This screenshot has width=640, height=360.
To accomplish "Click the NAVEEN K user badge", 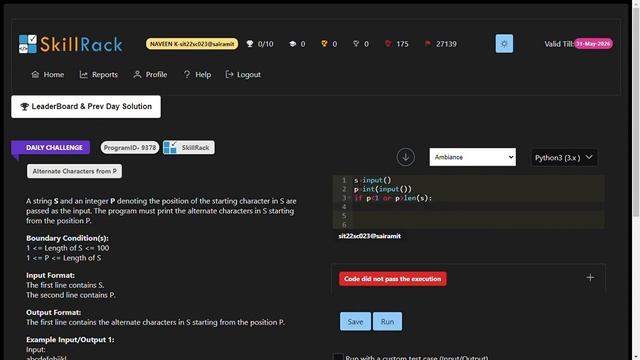I will point(192,44).
